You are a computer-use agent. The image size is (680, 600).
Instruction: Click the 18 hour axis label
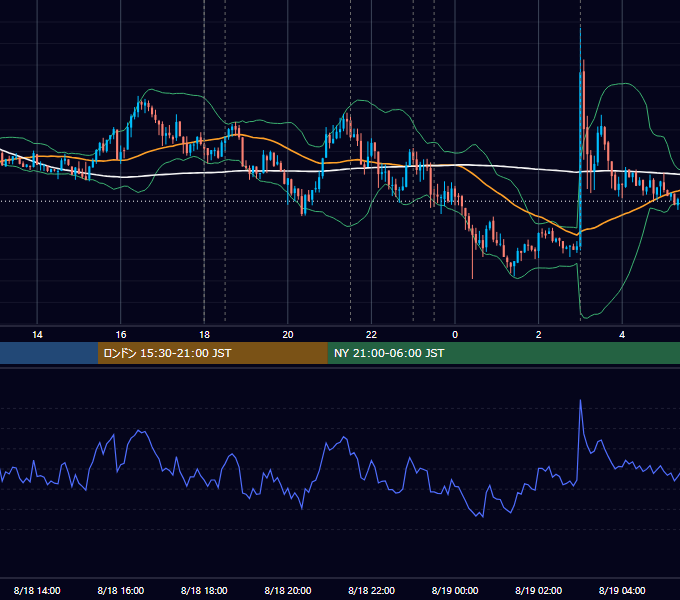point(204,335)
